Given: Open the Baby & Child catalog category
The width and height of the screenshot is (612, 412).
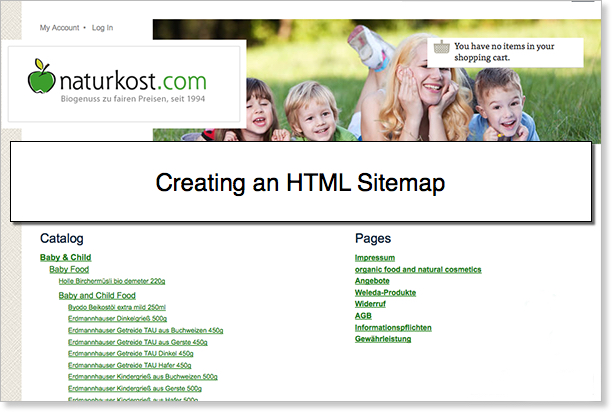Looking at the screenshot, I should pyautogui.click(x=66, y=258).
